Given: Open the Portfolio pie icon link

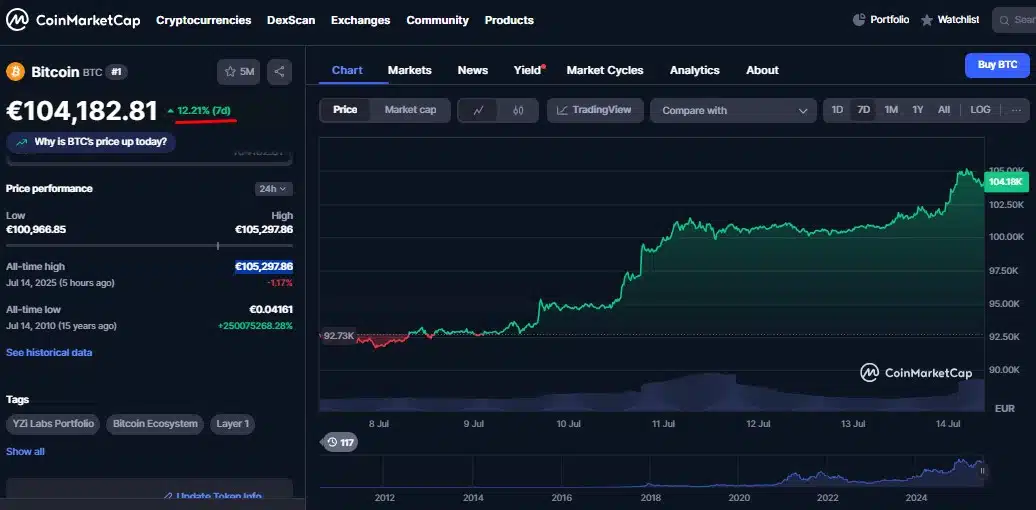Looking at the screenshot, I should tap(881, 20).
